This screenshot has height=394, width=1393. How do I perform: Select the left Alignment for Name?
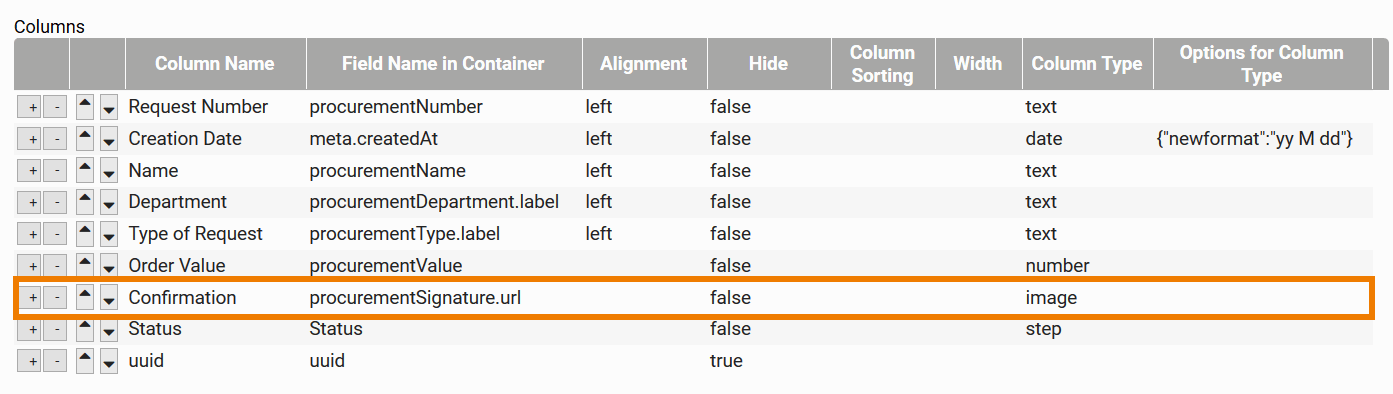pyautogui.click(x=598, y=171)
